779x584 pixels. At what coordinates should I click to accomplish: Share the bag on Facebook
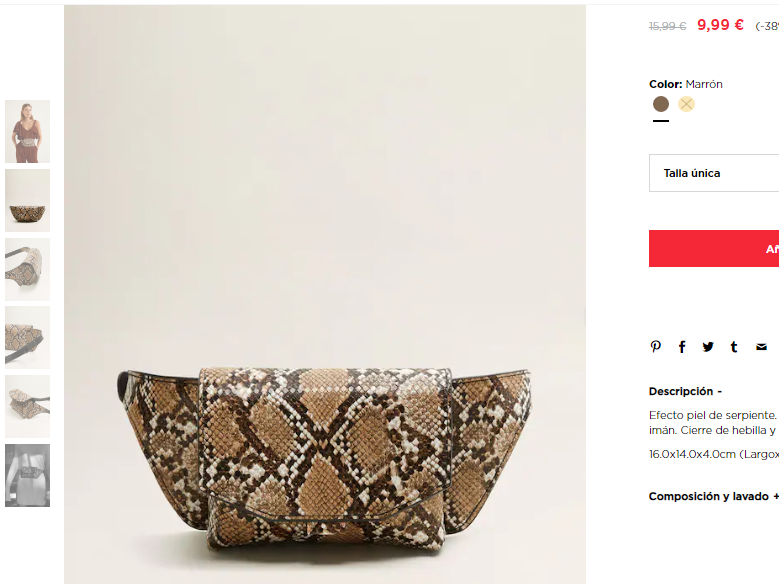click(682, 347)
